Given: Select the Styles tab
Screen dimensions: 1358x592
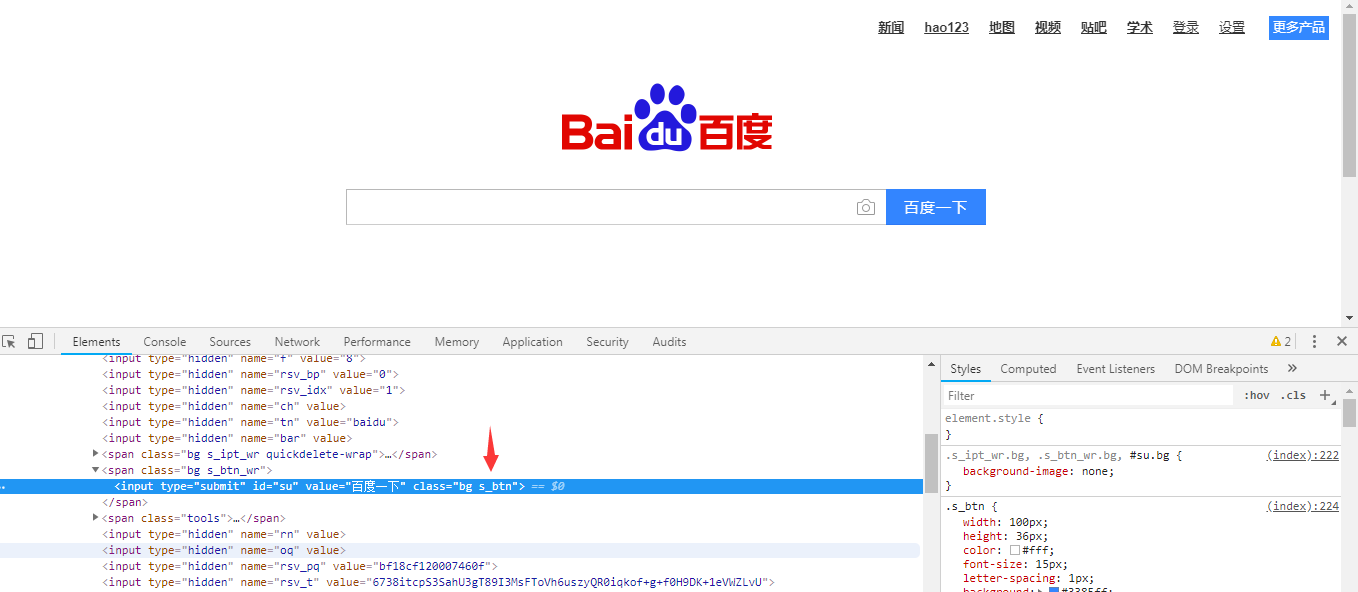Looking at the screenshot, I should point(965,368).
